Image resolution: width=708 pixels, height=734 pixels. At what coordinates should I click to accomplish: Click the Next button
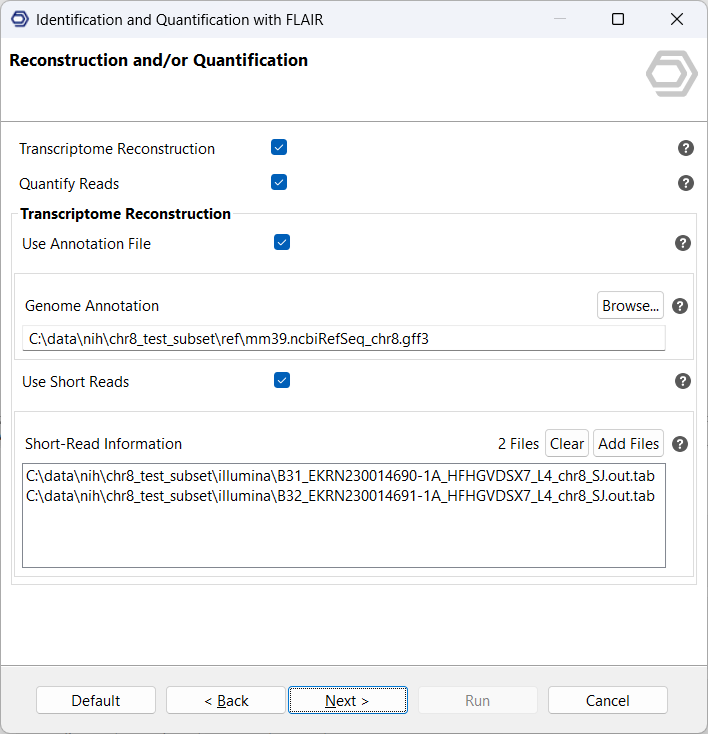click(x=347, y=701)
